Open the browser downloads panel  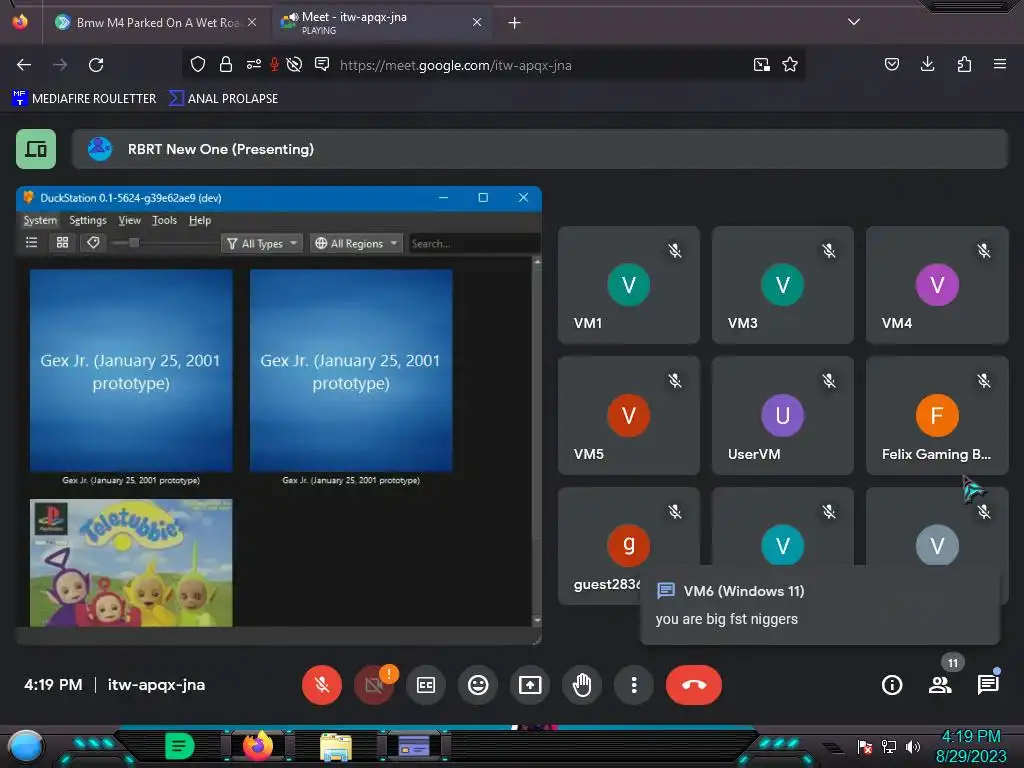click(x=927, y=64)
